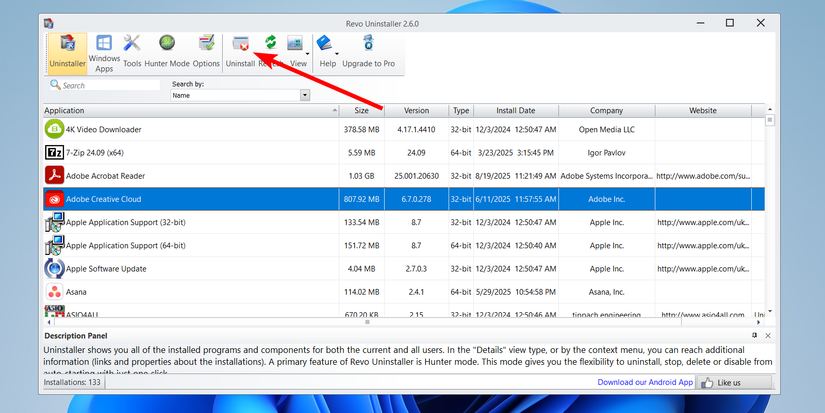
Task: Sort list by Install Date column
Action: coord(516,110)
